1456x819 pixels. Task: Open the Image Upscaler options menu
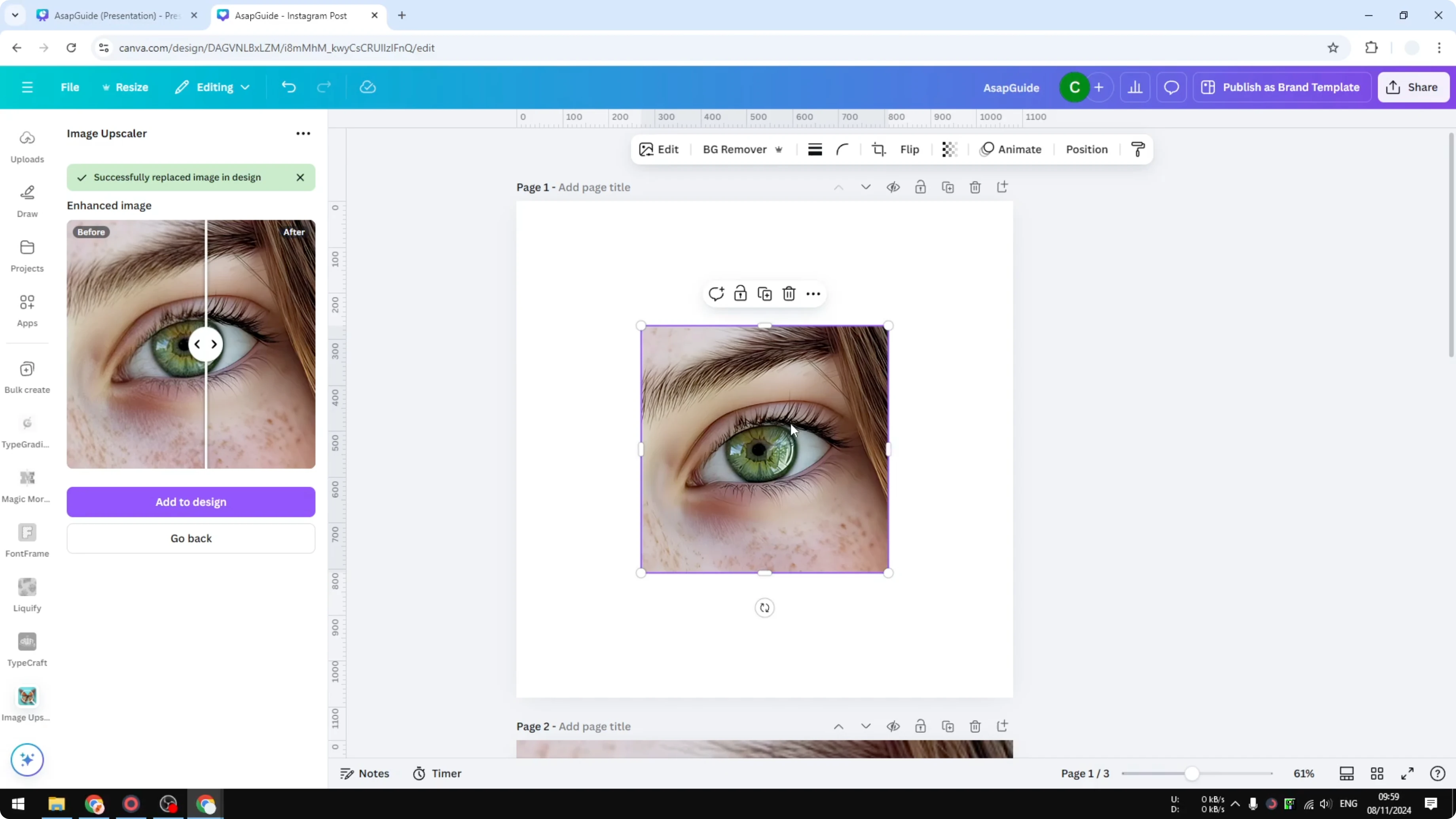pos(303,133)
